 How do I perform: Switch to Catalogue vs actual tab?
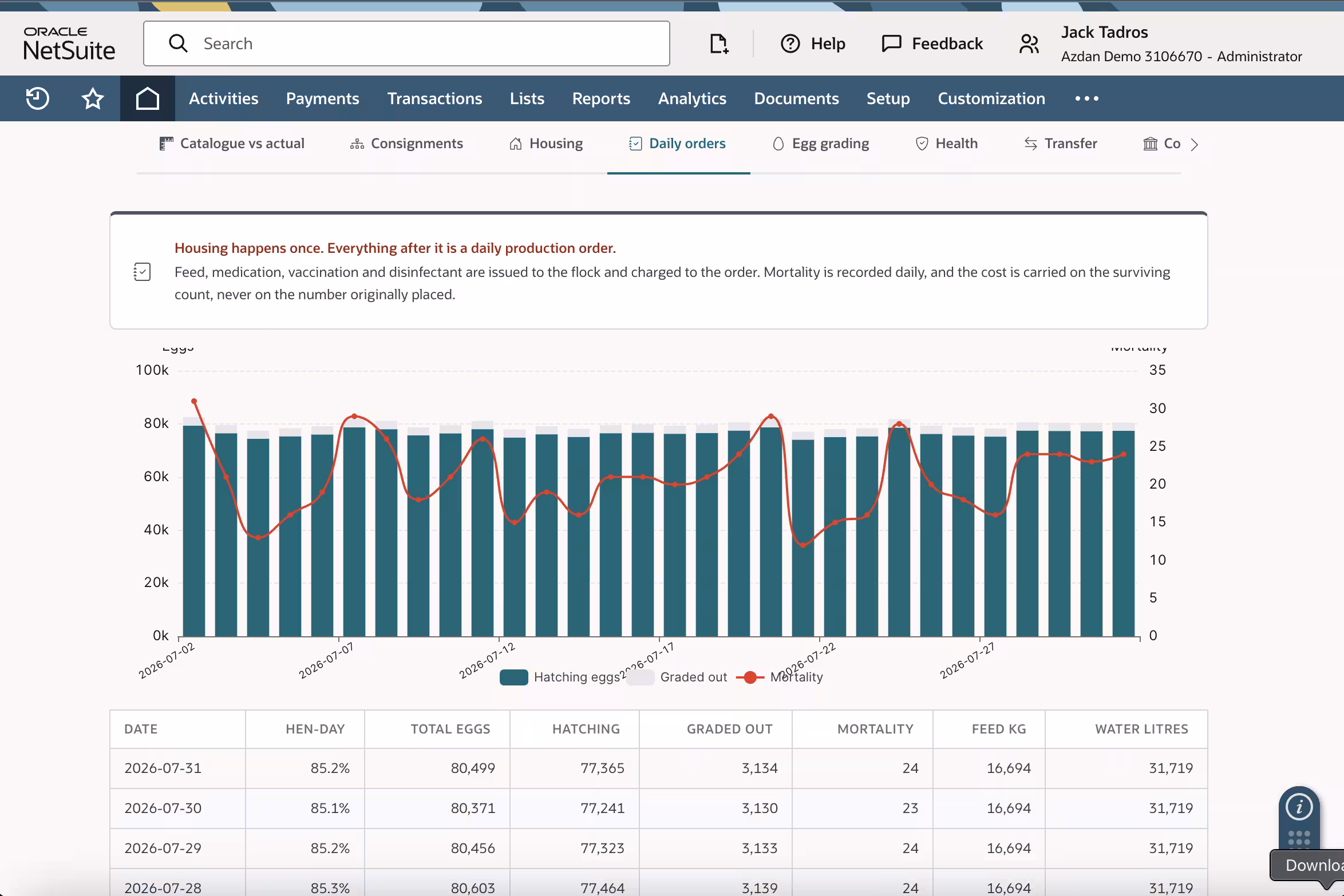coord(232,144)
